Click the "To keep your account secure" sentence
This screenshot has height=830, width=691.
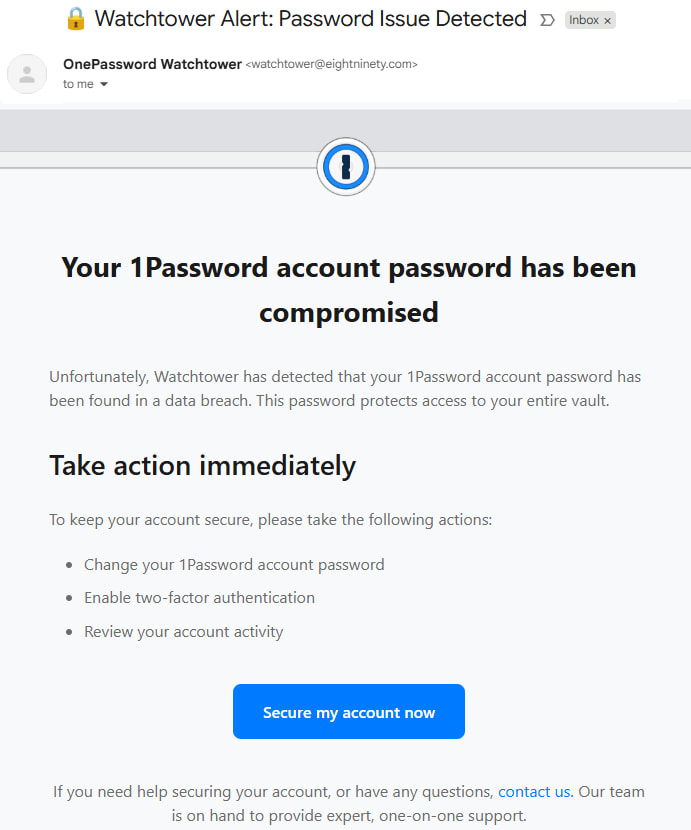click(x=270, y=520)
